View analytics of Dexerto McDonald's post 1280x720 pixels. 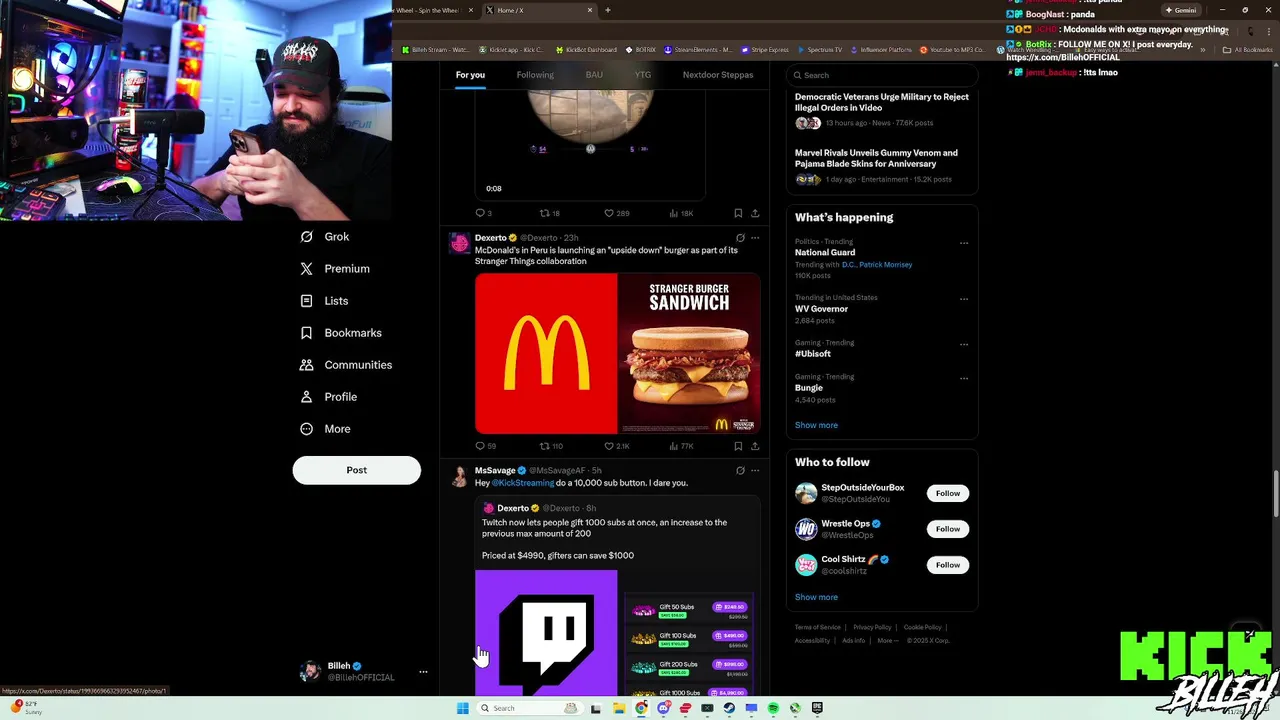[x=681, y=446]
